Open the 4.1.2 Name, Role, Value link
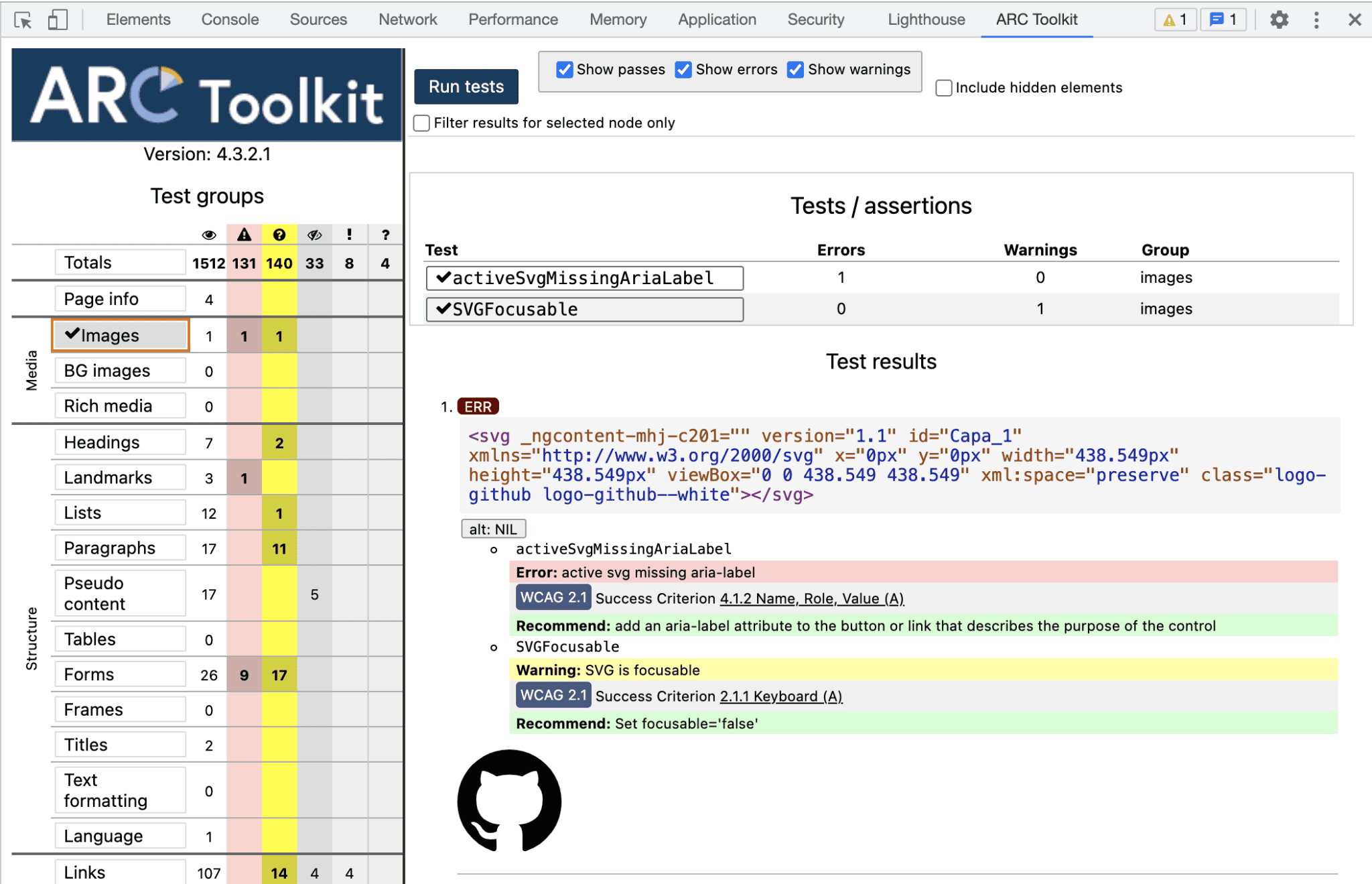Screen dimensions: 1372x884 pyautogui.click(x=811, y=598)
